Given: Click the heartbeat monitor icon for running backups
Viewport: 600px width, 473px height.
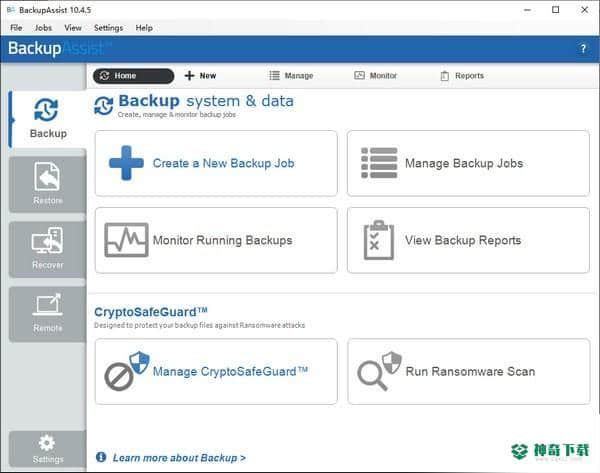Looking at the screenshot, I should 126,240.
